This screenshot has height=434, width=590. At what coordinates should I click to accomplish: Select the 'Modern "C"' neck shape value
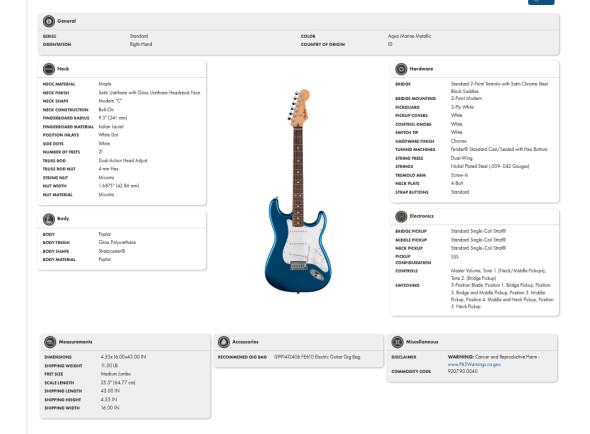pos(110,101)
